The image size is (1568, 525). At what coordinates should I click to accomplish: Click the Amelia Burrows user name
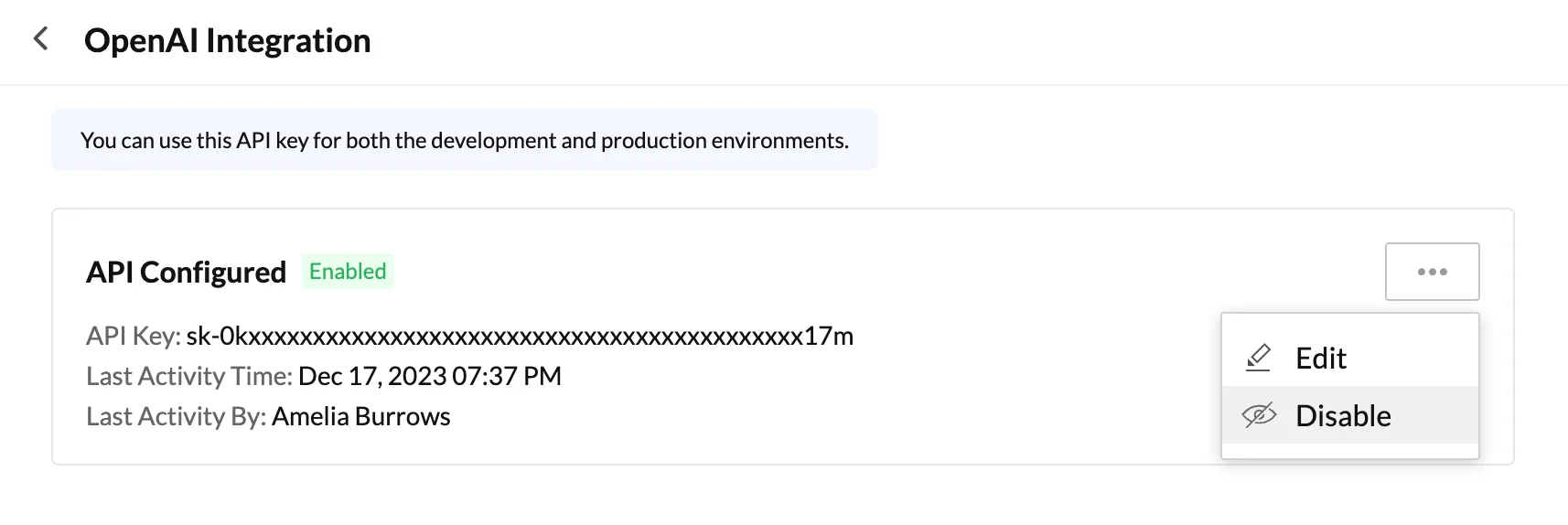361,416
